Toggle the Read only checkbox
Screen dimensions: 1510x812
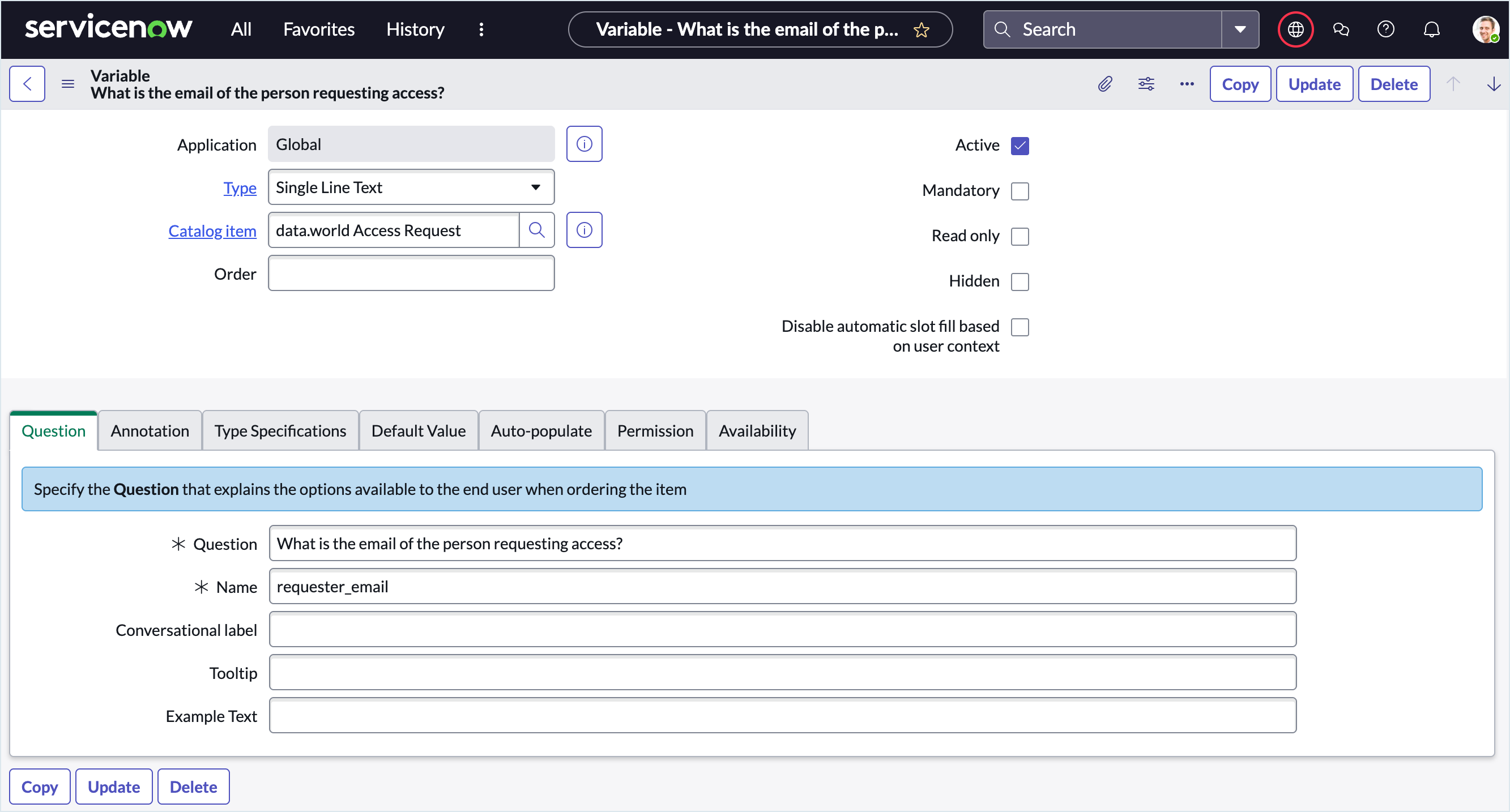[1020, 236]
